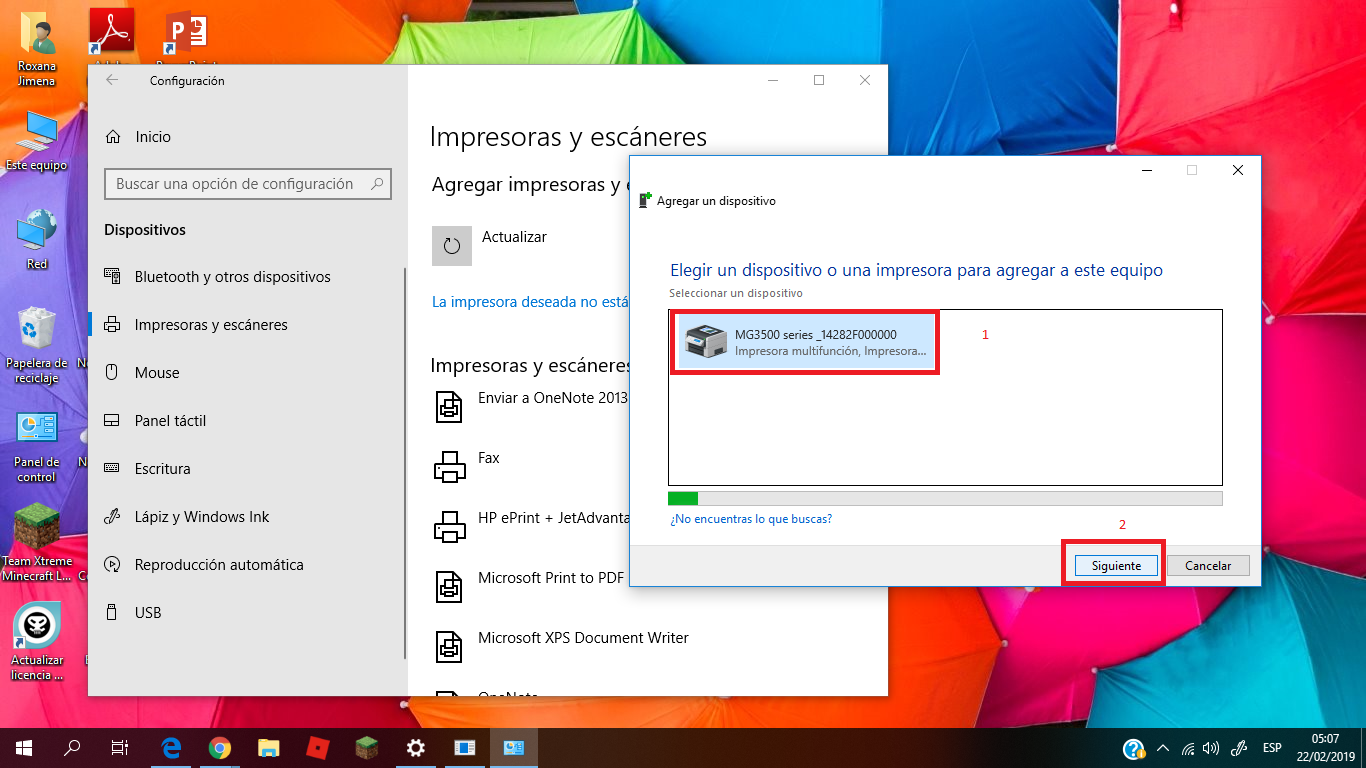The height and width of the screenshot is (768, 1366).
Task: Open the Windows Start menu
Action: pos(24,748)
